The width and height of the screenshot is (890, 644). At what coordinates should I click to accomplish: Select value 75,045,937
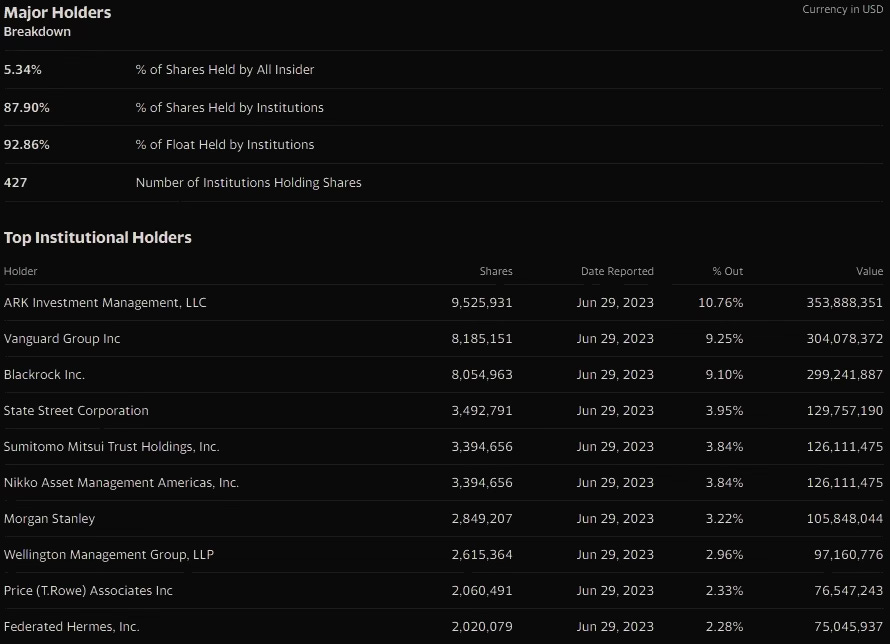tap(849, 627)
